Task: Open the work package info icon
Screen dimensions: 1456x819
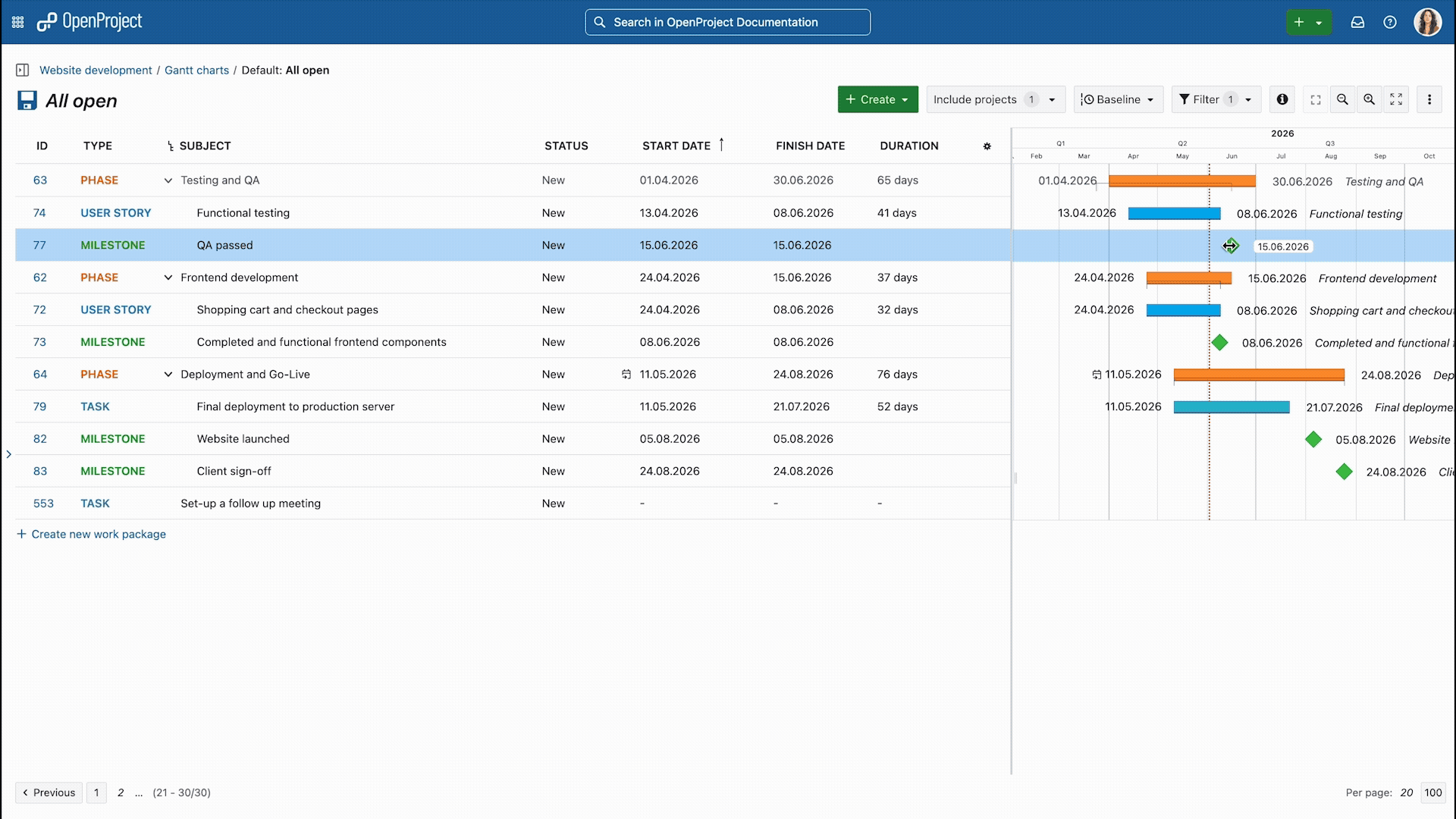Action: [1282, 99]
